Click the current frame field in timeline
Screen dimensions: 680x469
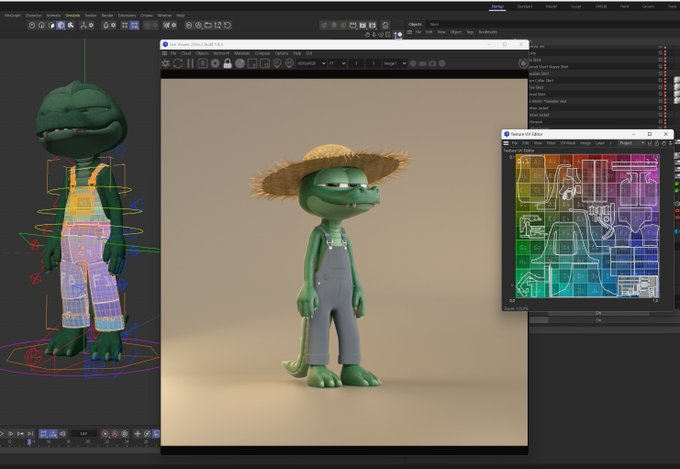pyautogui.click(x=84, y=433)
